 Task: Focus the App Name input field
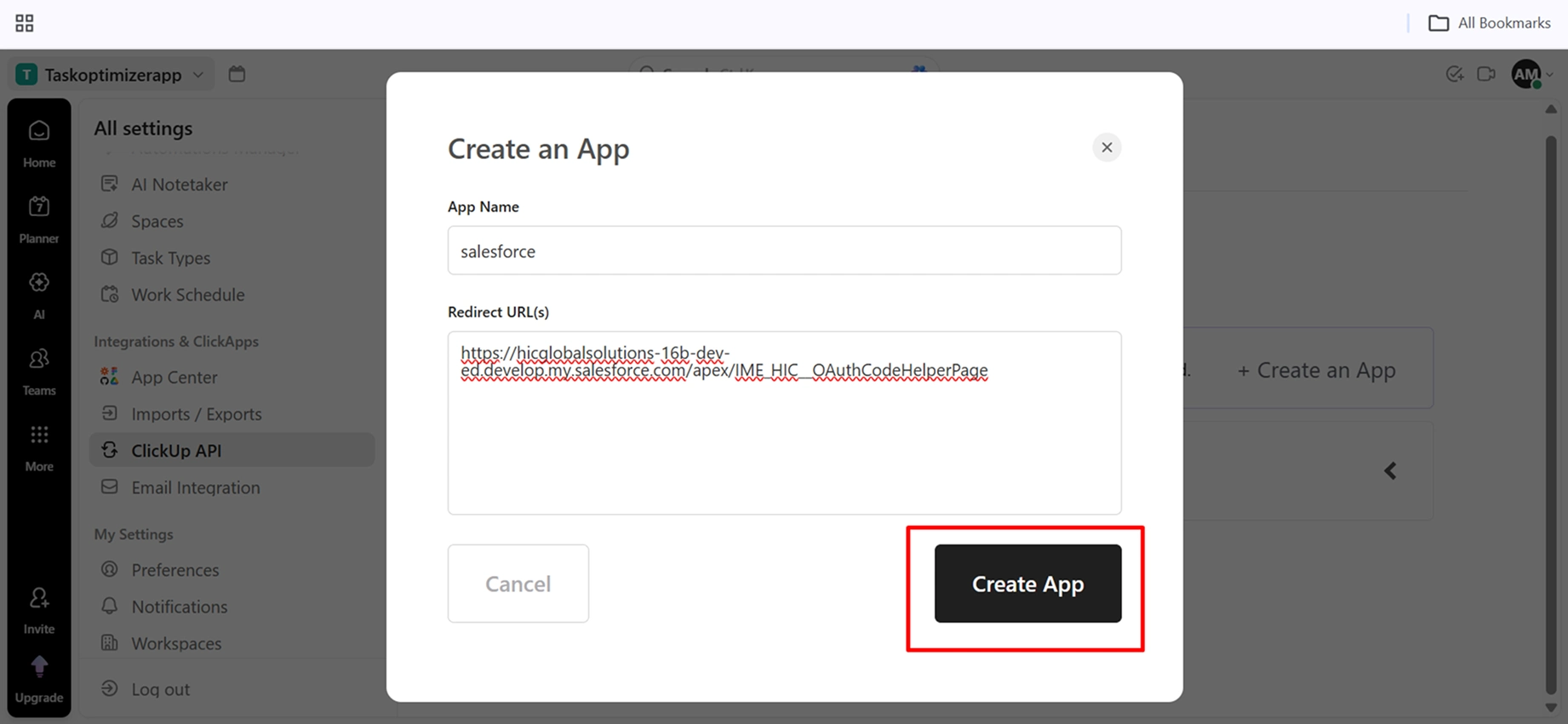coord(784,250)
